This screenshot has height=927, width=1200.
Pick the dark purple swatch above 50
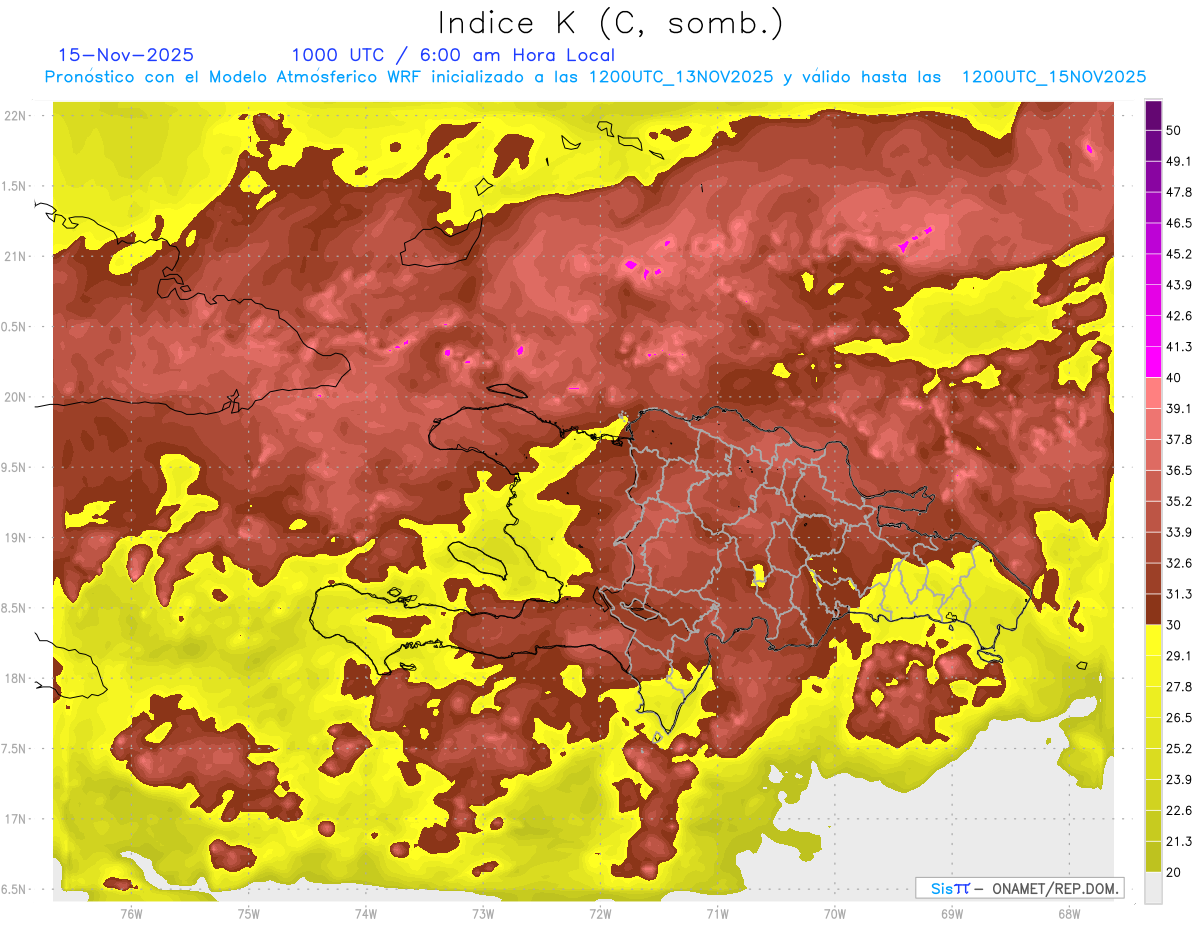[1153, 115]
